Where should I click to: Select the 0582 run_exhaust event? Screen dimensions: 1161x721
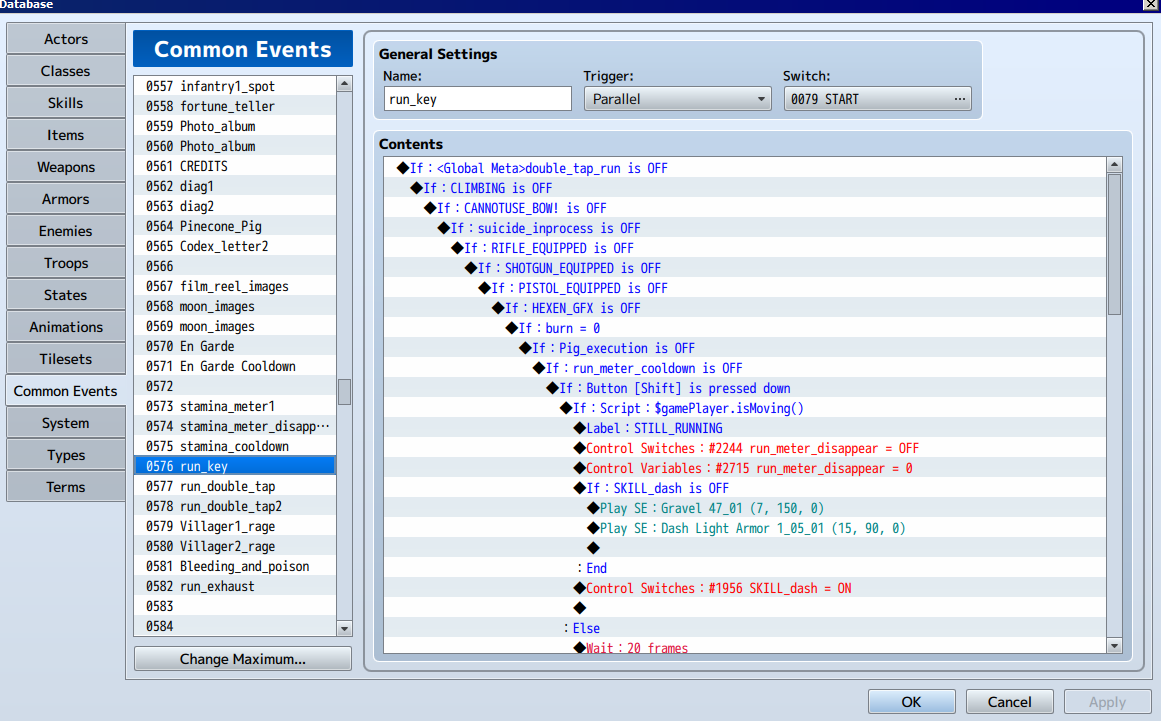235,586
